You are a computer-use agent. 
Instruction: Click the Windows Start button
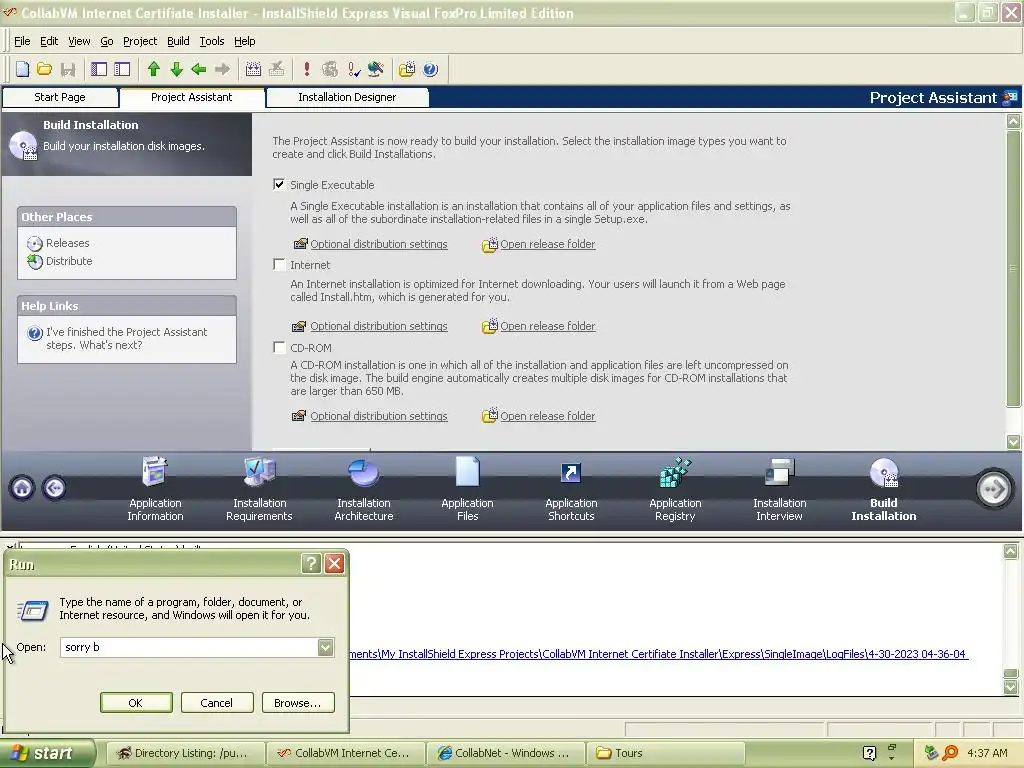[x=47, y=754]
